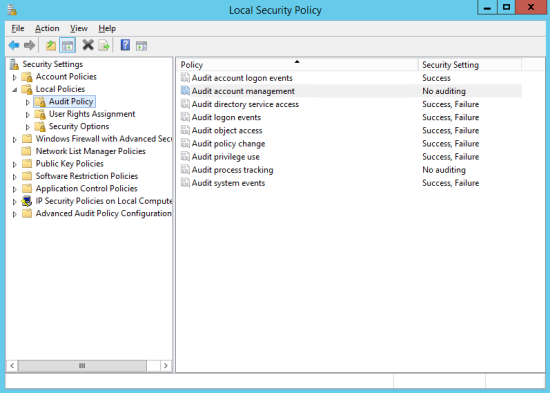
Task: Click the Local Security Policy title bar icon
Action: click(12, 10)
